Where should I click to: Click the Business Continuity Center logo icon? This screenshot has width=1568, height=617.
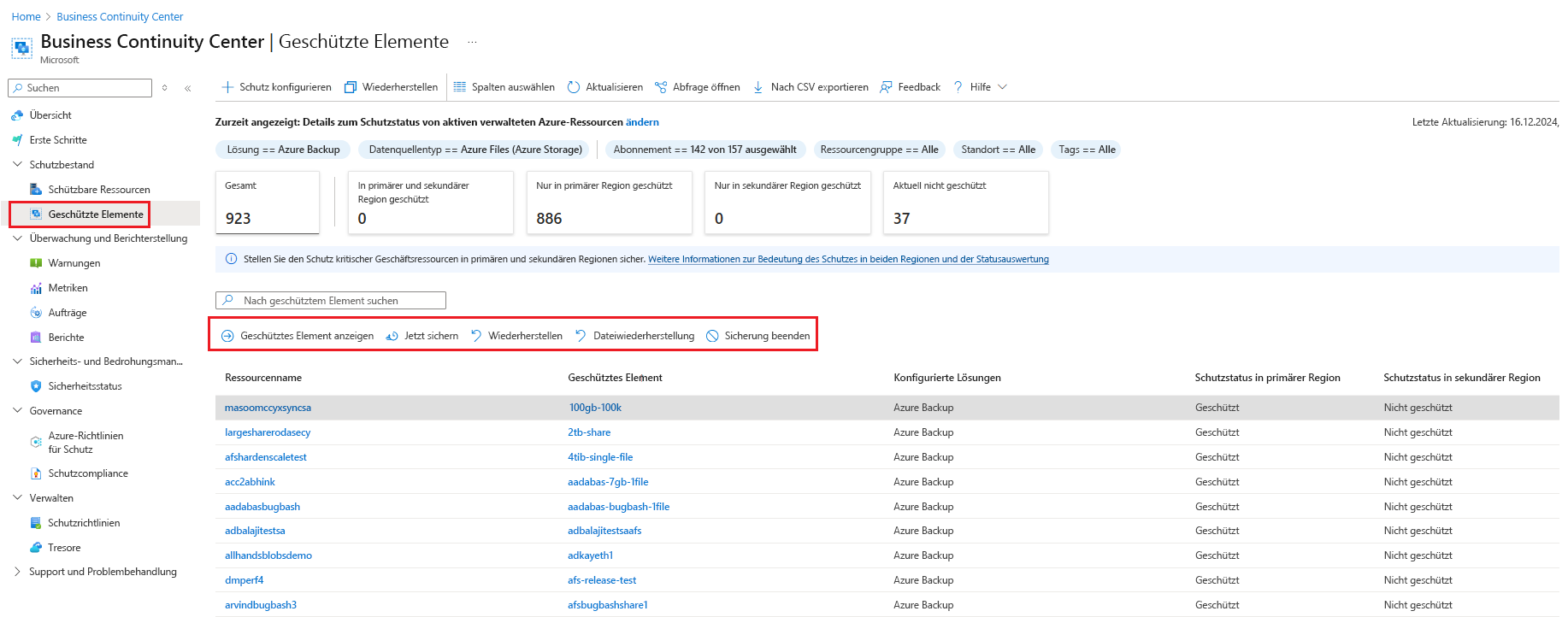pyautogui.click(x=22, y=48)
